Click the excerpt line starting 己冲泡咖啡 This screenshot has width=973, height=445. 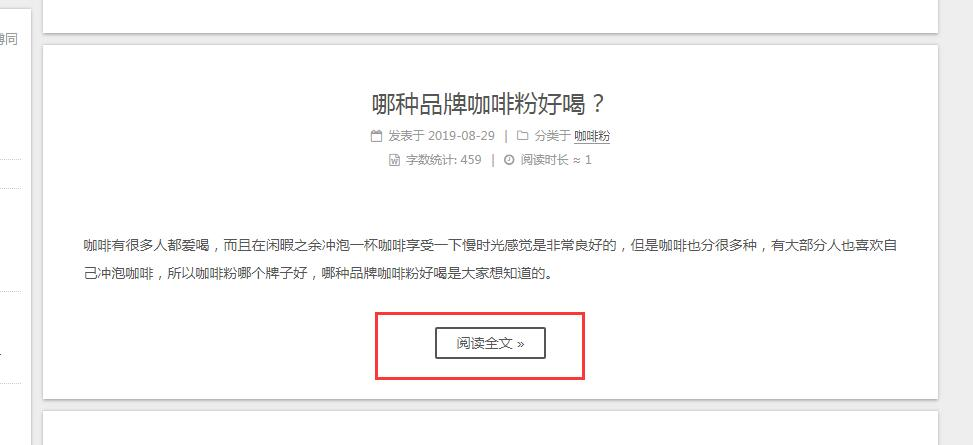tap(318, 273)
